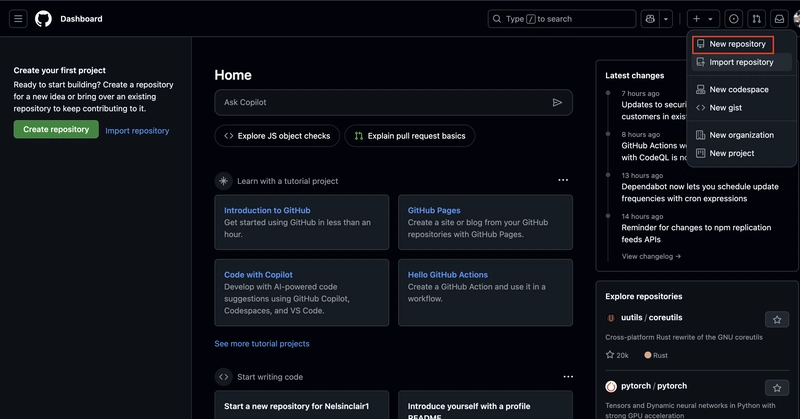This screenshot has height=419, width=800.
Task: Open Dependabot cron expressions changelog entry
Action: (x=699, y=192)
